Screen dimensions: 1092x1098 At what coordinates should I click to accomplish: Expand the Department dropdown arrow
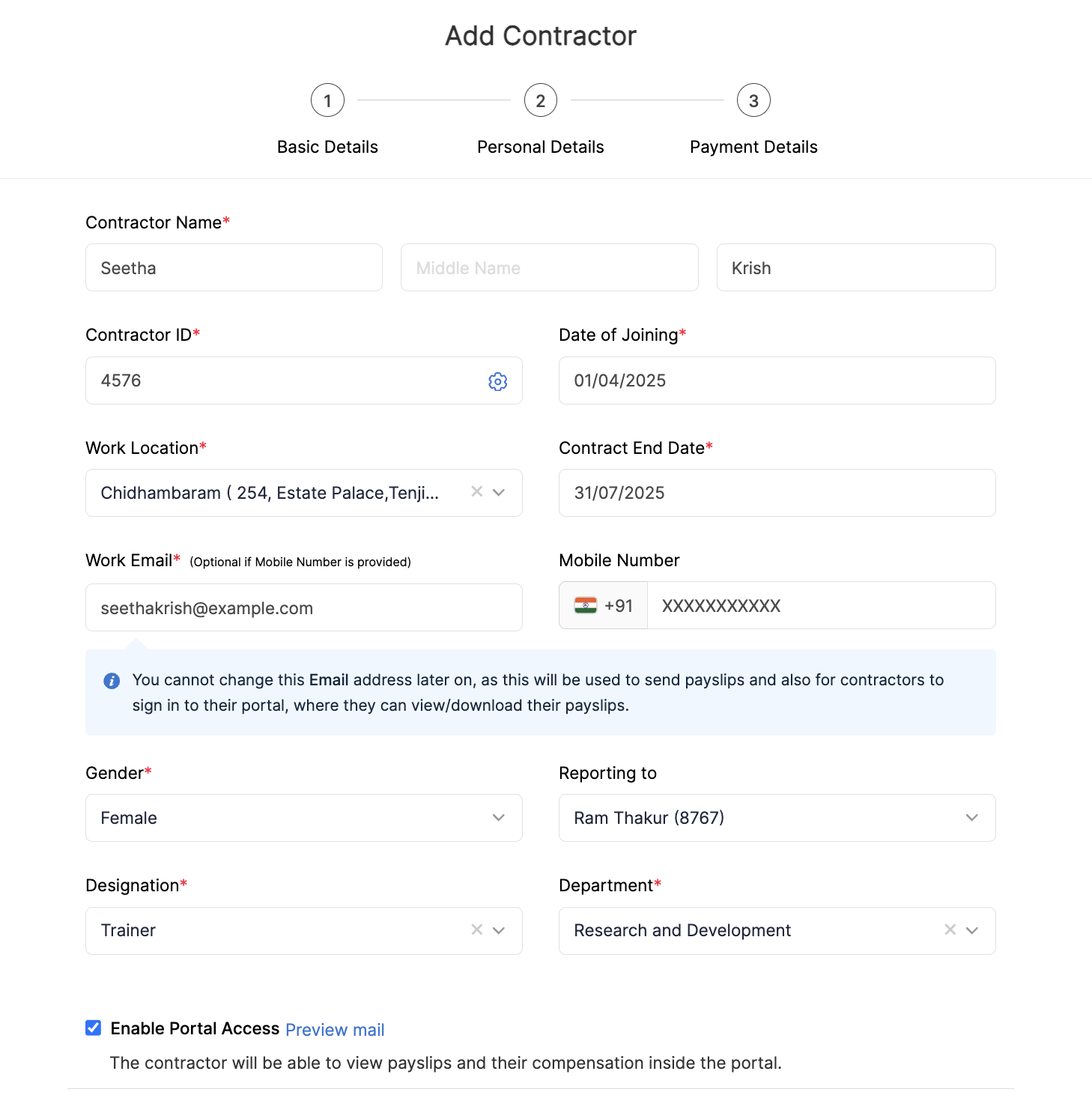coord(972,930)
